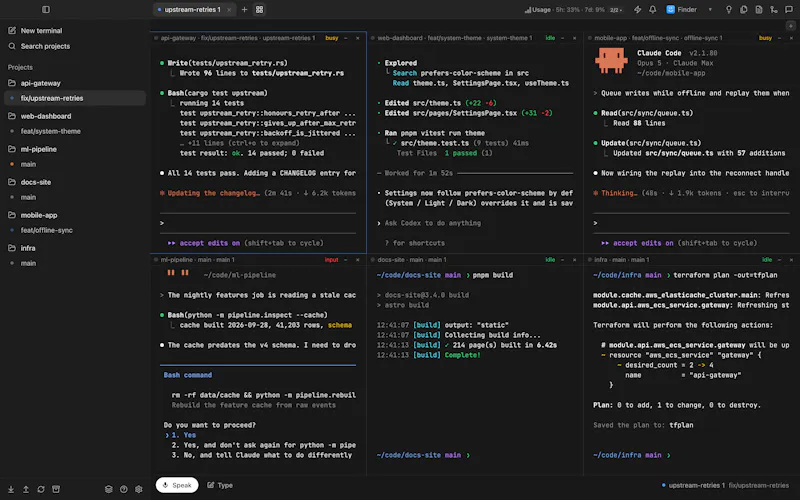Select option 1. Yes in the ml-pipeline prompt

click(180, 435)
